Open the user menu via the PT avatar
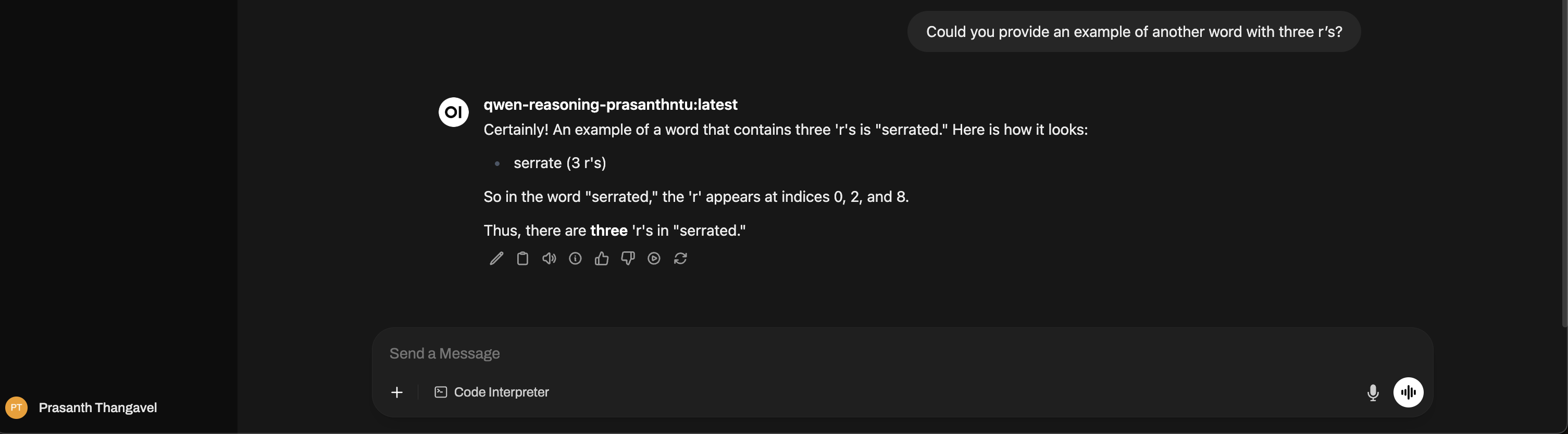This screenshot has height=434, width=1568. (x=17, y=407)
